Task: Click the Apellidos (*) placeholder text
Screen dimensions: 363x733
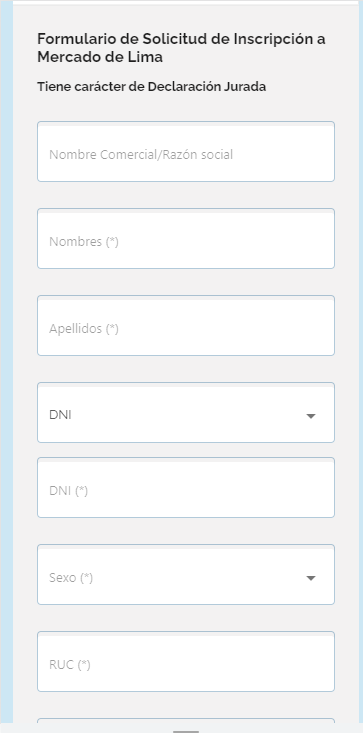Action: click(x=84, y=329)
